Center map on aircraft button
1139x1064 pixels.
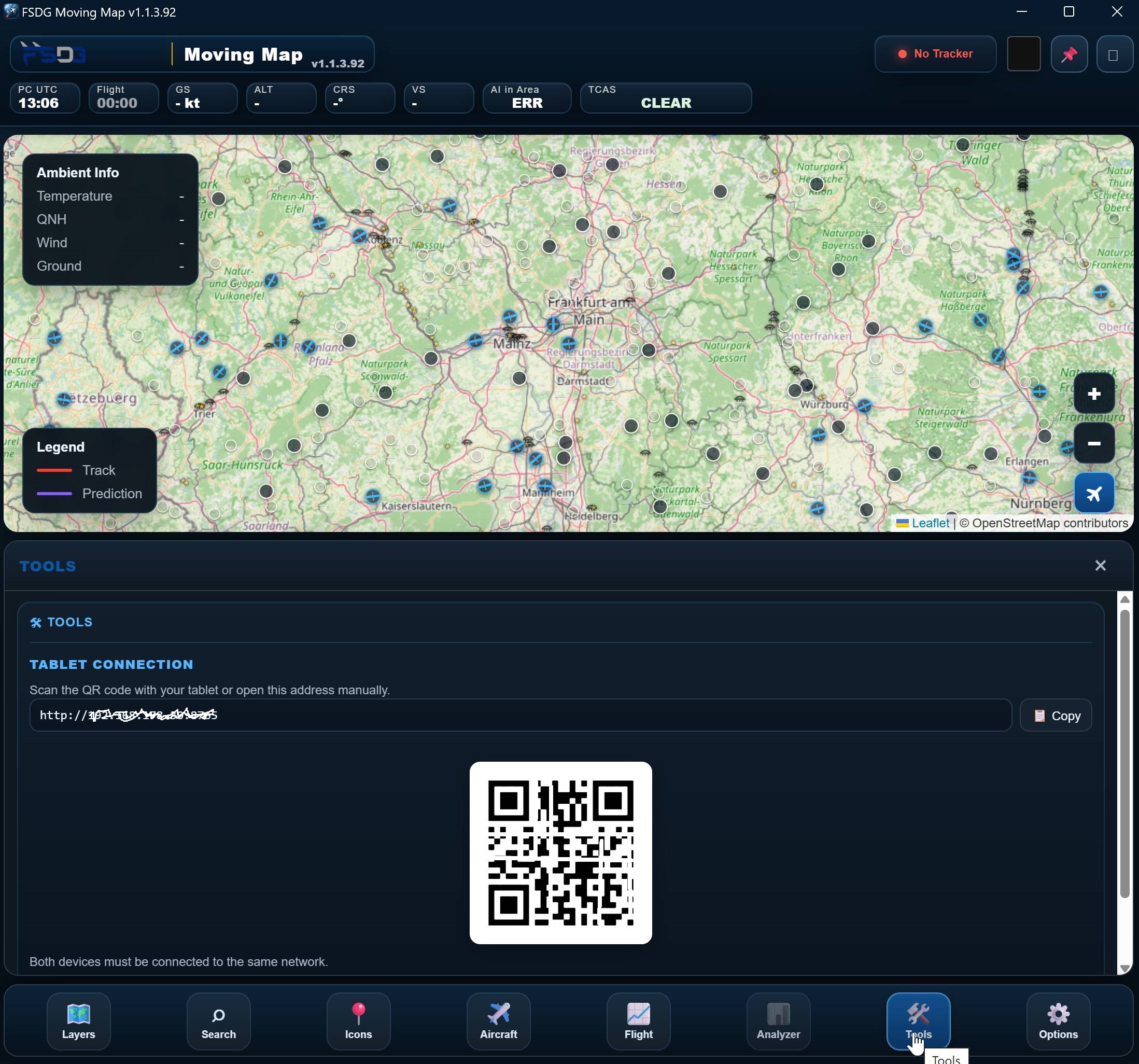(x=1094, y=492)
